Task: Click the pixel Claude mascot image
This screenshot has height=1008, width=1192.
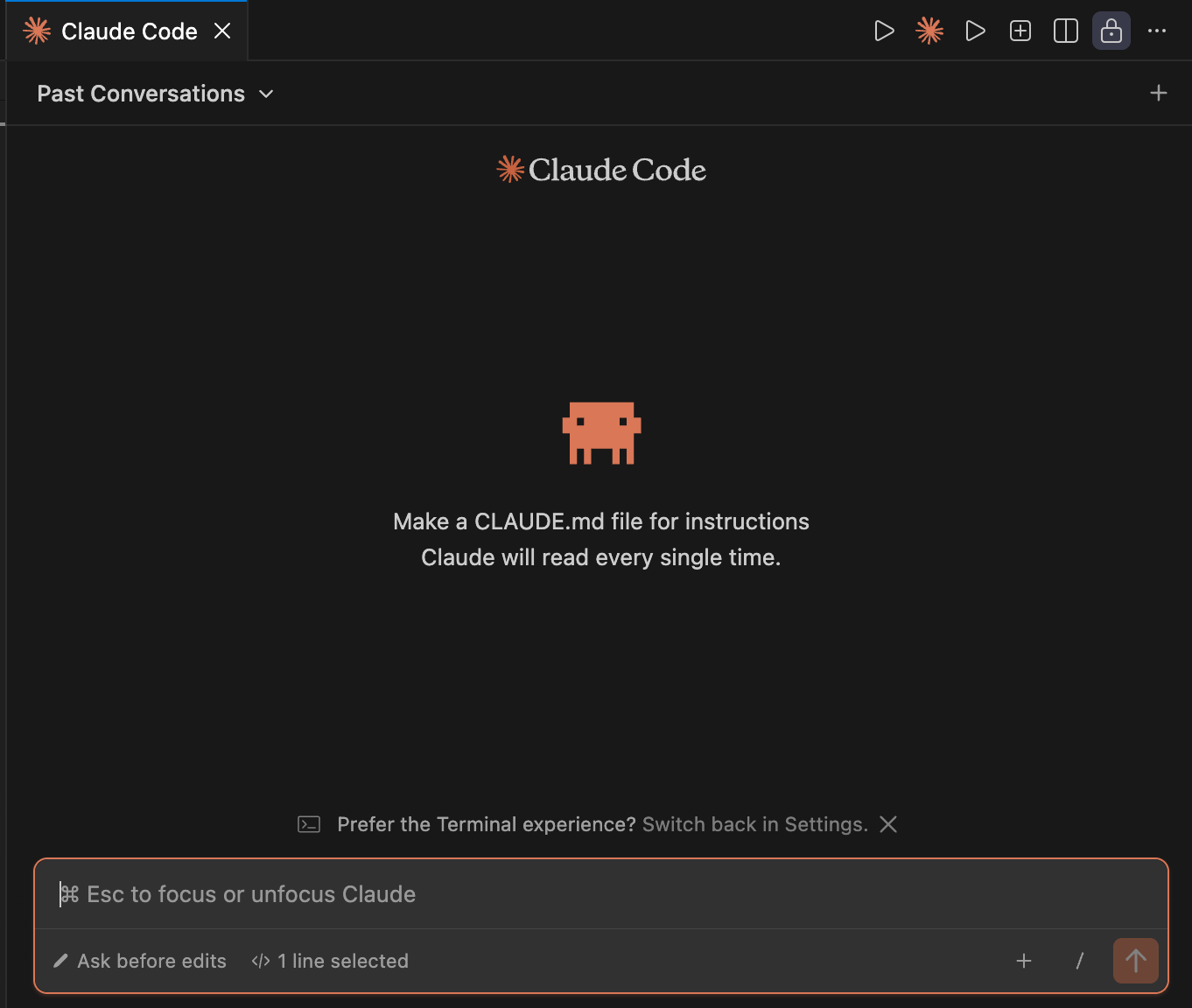Action: point(601,433)
